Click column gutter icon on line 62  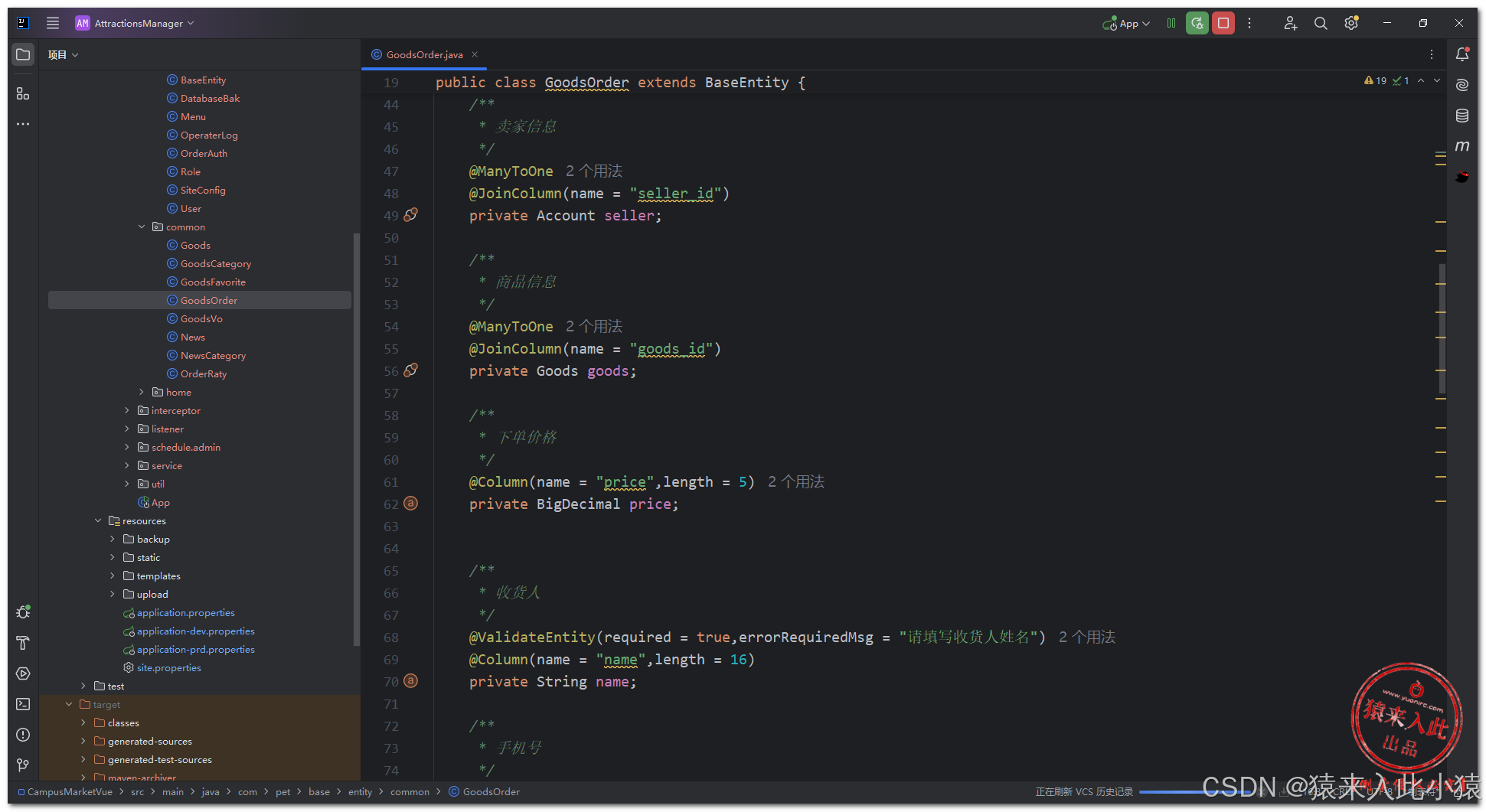click(x=411, y=504)
